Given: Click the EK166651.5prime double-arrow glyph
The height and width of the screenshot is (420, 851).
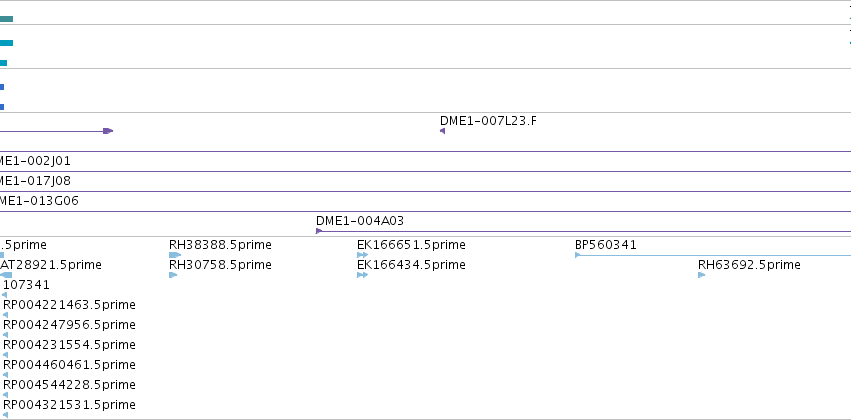Looking at the screenshot, I should 363,255.
